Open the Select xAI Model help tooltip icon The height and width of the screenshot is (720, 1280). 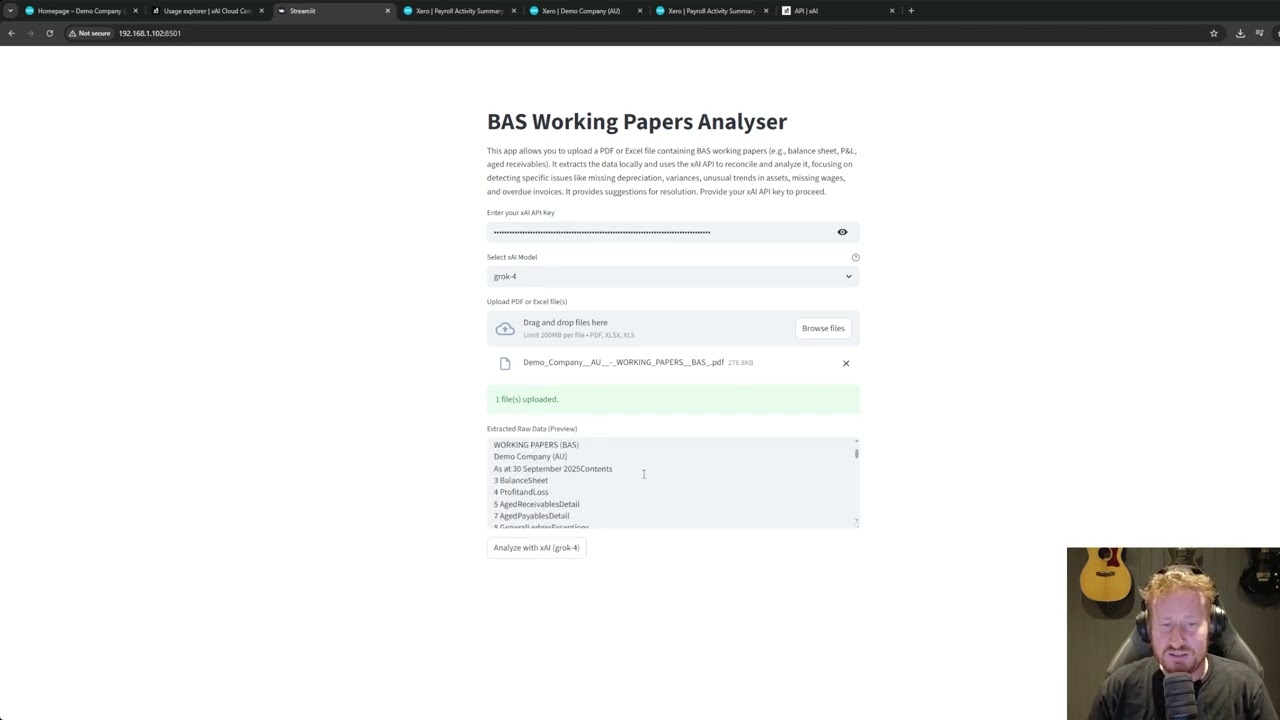[855, 257]
